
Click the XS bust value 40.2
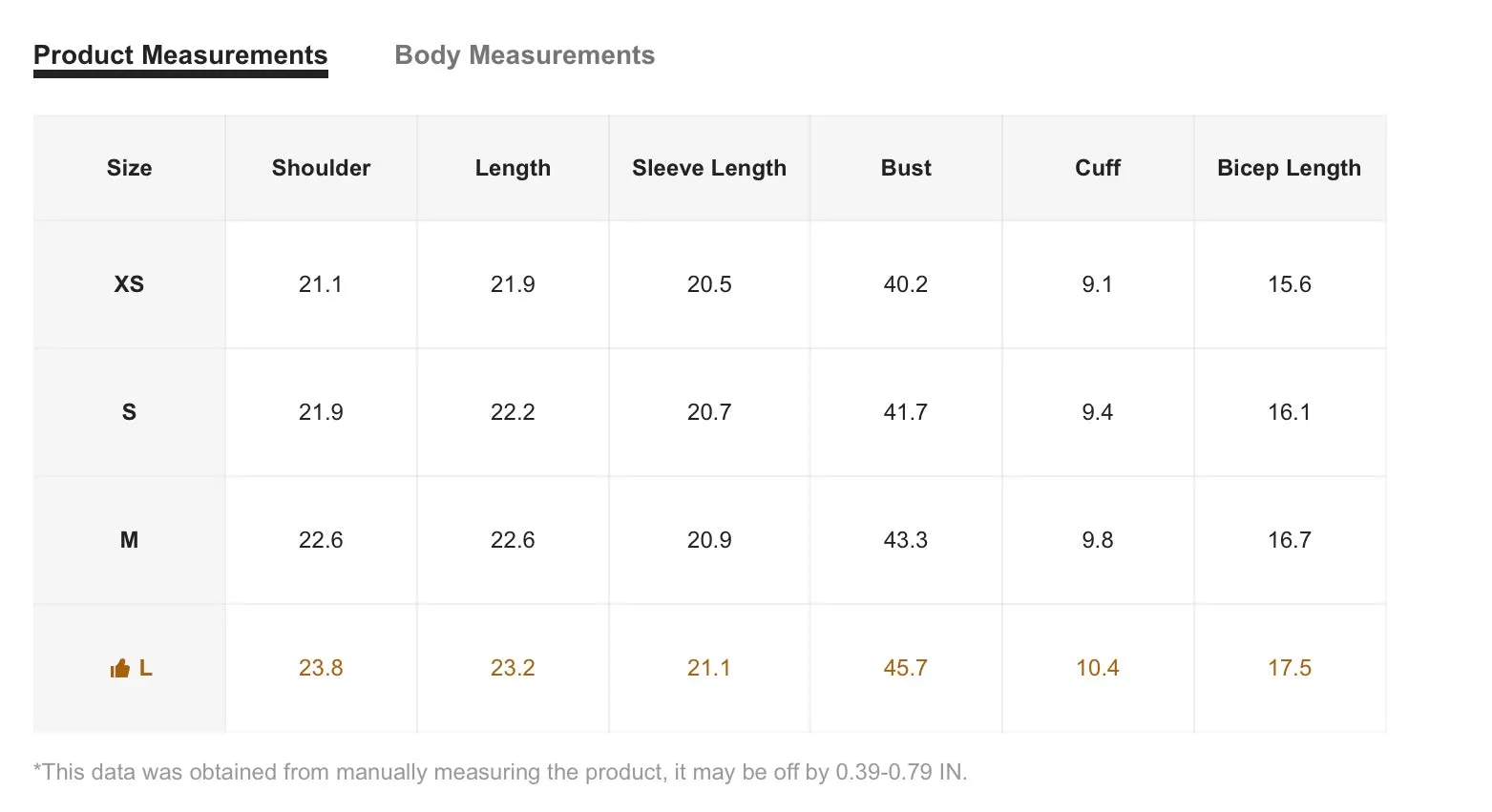(x=906, y=284)
